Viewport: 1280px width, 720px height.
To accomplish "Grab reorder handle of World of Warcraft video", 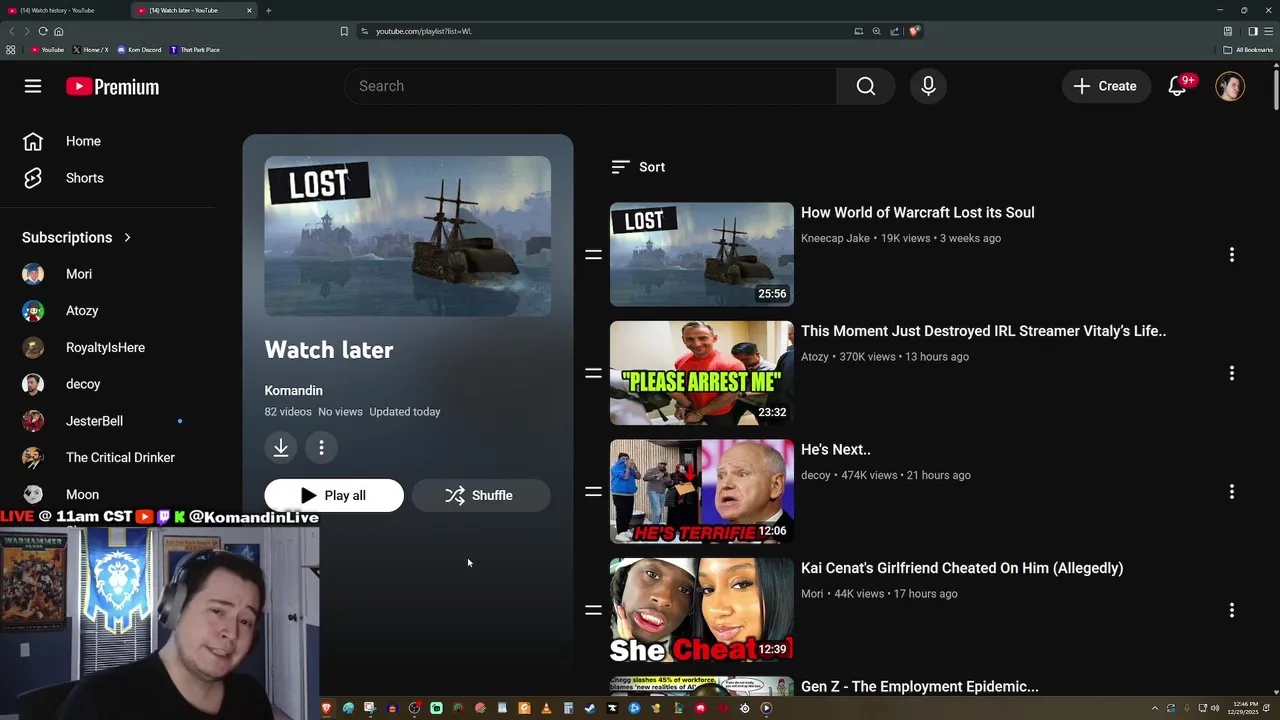I will 593,255.
